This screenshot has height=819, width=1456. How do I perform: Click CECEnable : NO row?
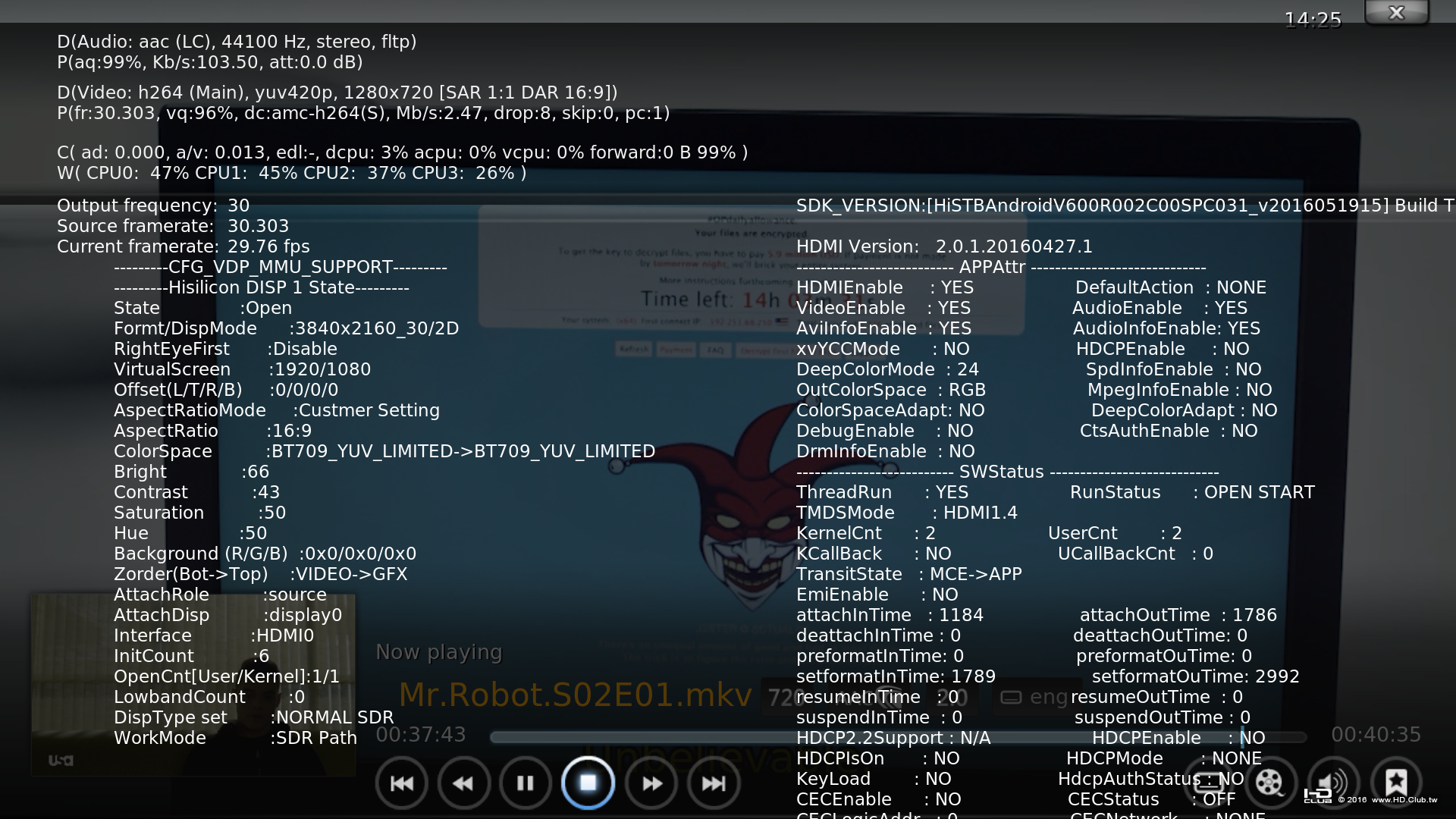(x=879, y=799)
